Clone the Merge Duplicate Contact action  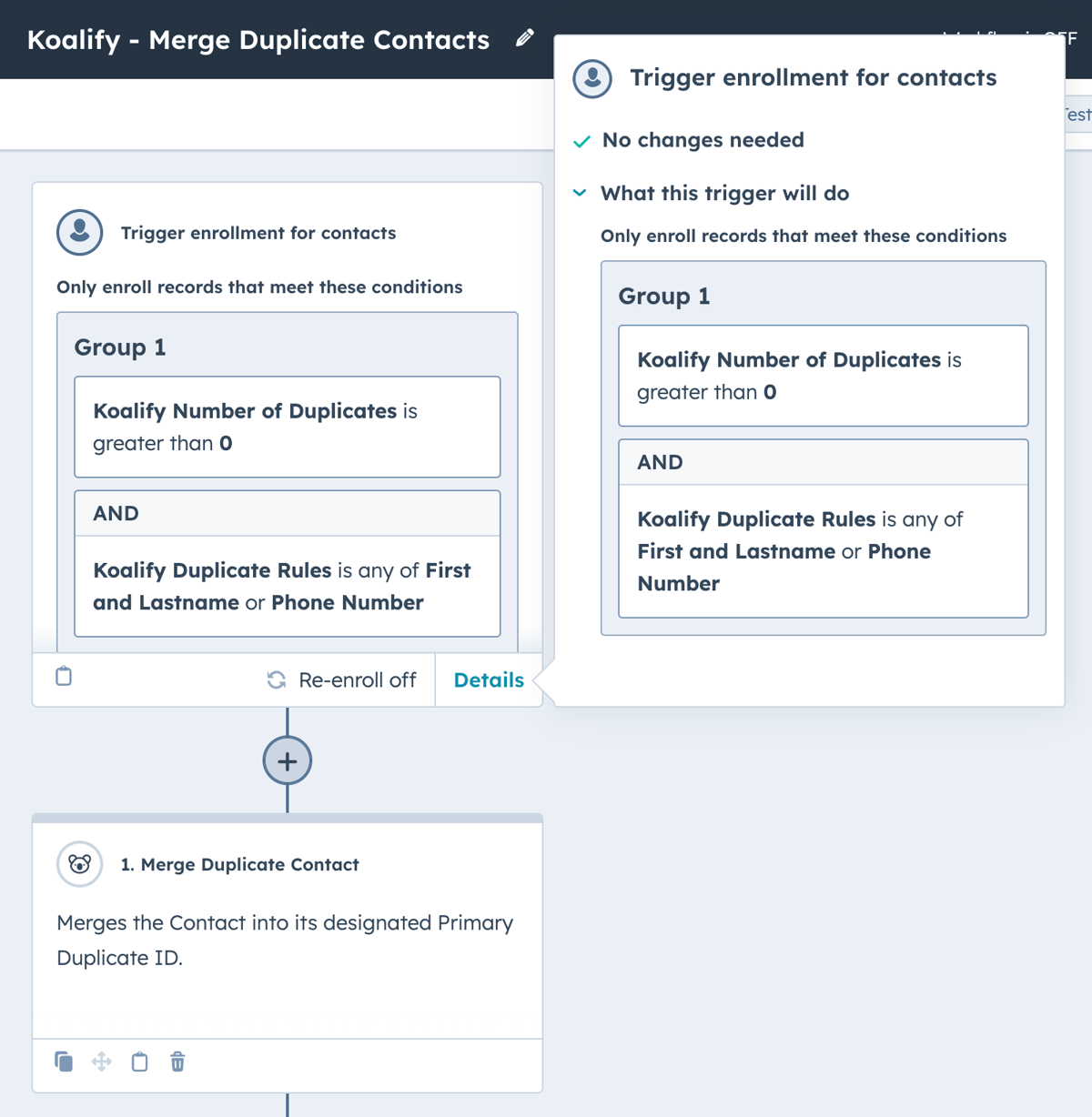63,1062
